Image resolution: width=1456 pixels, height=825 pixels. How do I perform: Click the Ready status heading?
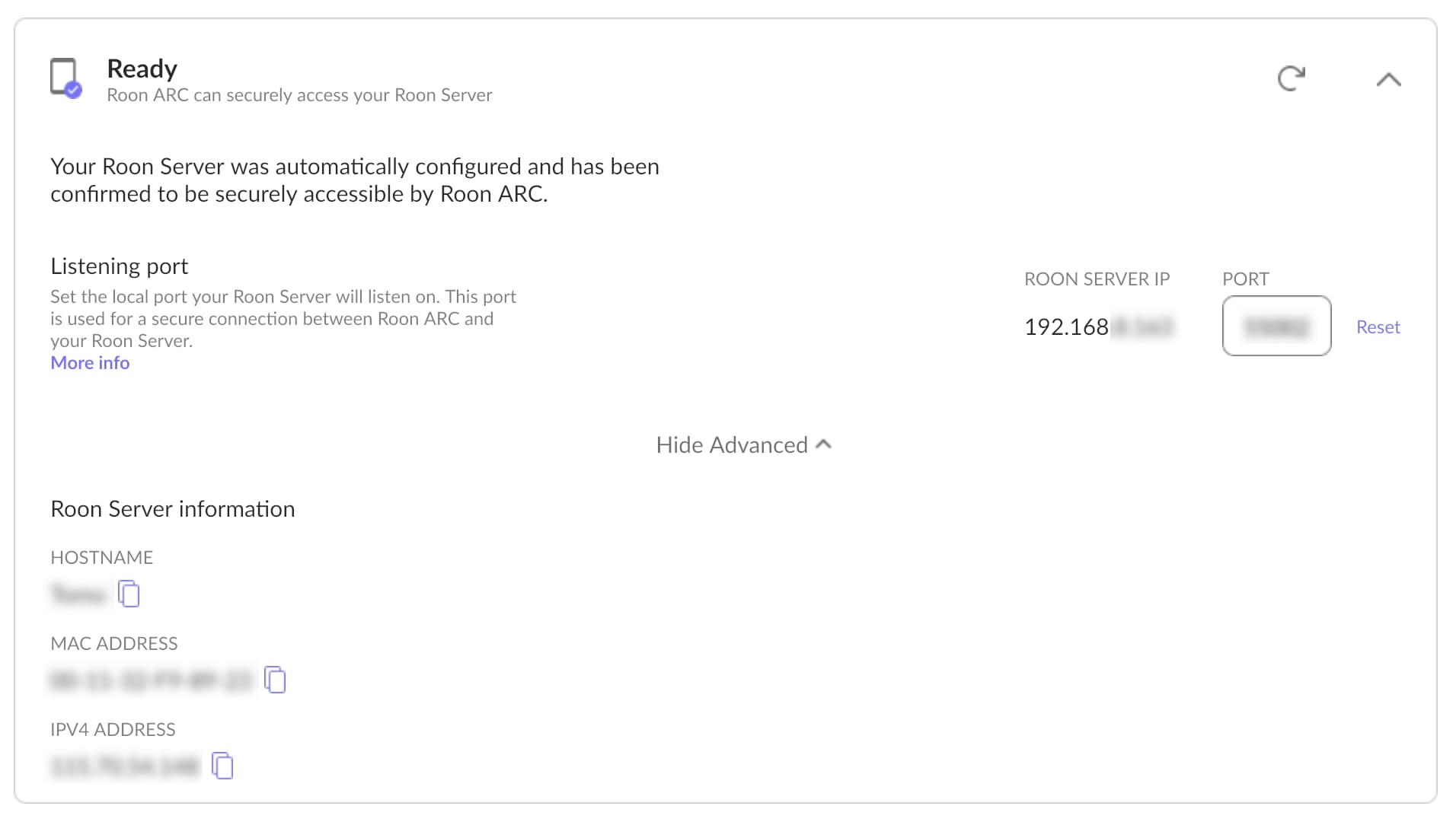click(142, 68)
